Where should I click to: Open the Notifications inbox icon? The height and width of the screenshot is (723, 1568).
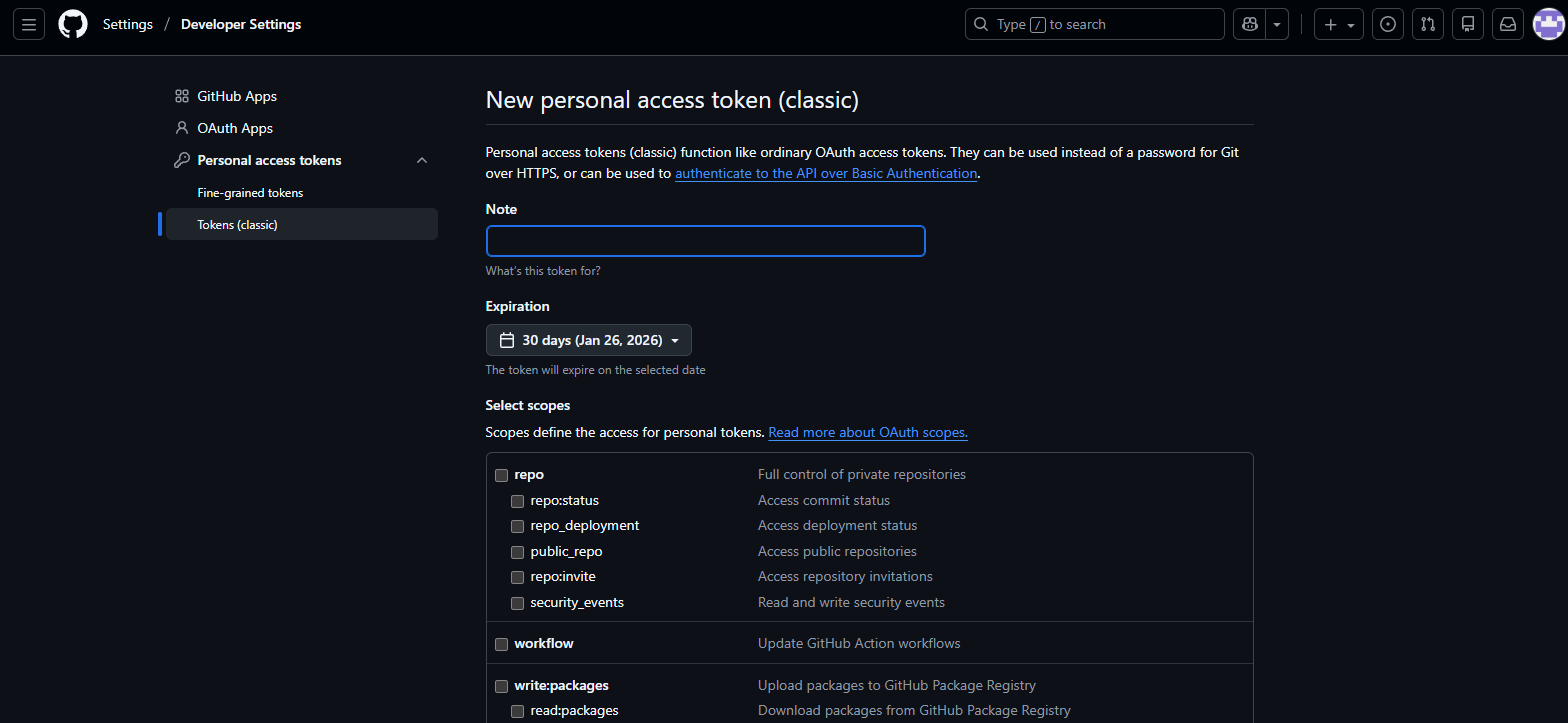[1508, 24]
